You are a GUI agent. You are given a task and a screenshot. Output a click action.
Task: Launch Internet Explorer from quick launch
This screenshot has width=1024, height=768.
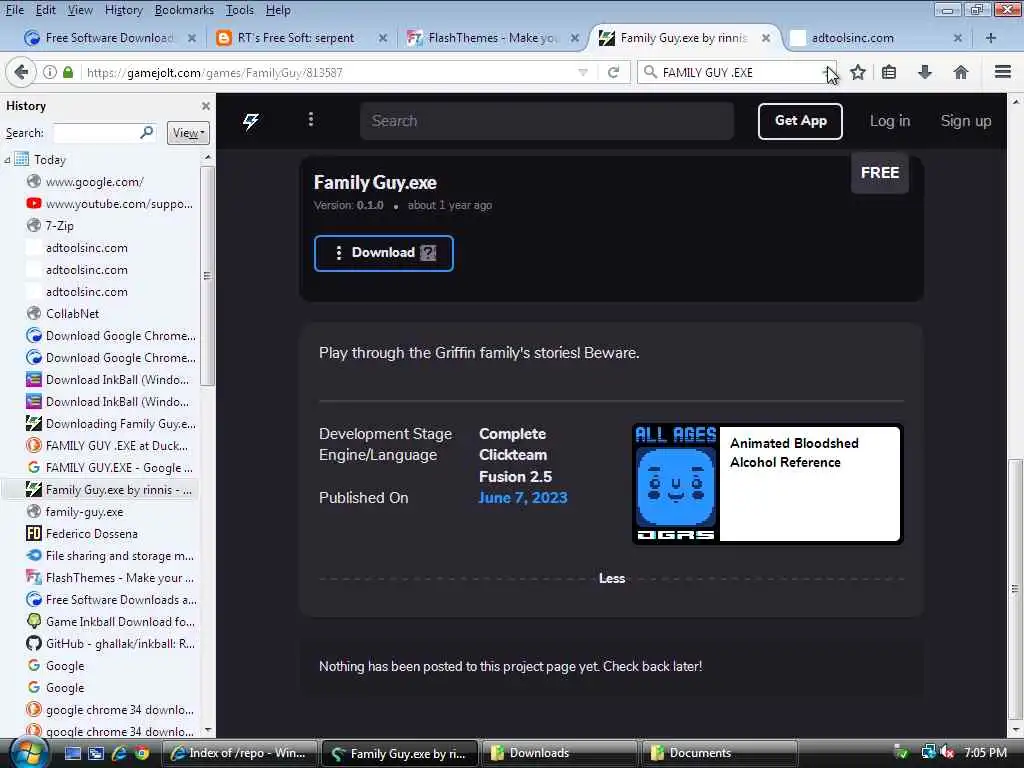point(119,753)
